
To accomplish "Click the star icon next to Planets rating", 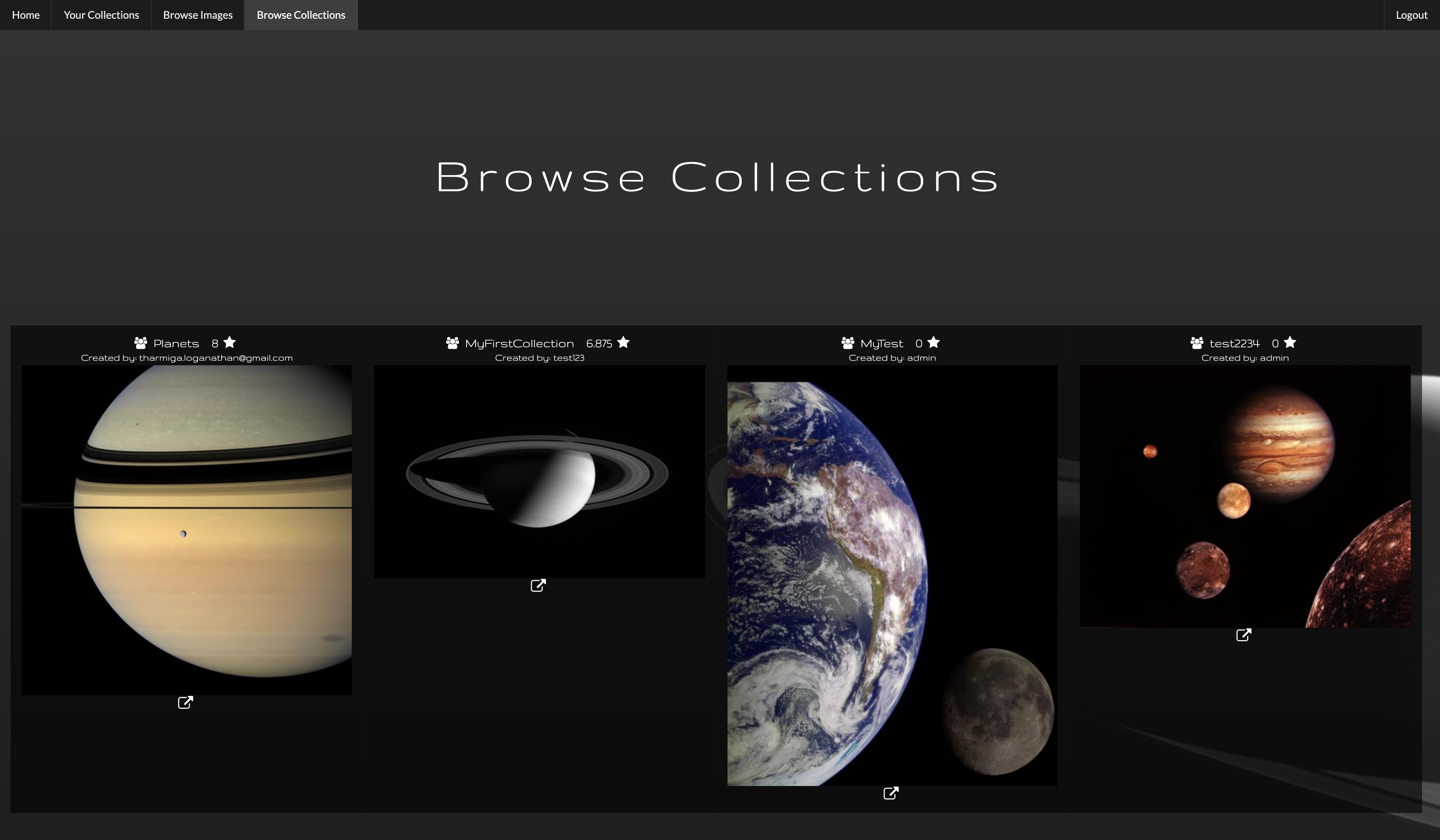I will 230,342.
